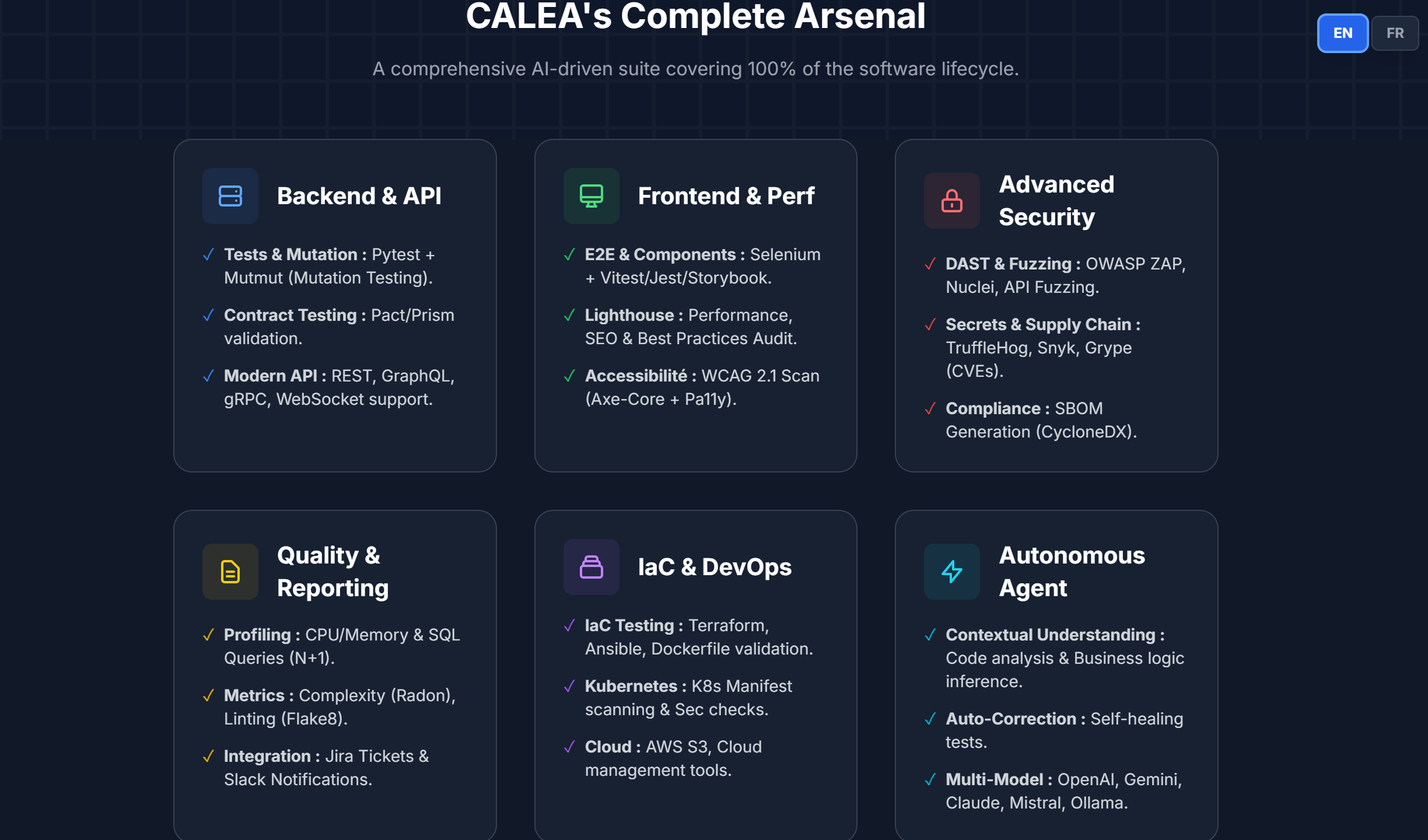Toggle the checkmark beside IaC Testing

coord(569,625)
